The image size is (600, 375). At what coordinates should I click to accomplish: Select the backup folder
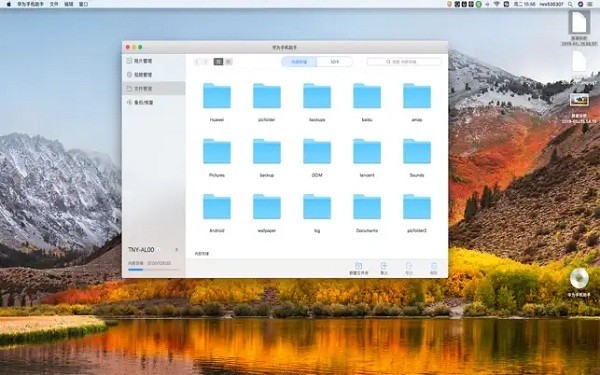[x=267, y=151]
